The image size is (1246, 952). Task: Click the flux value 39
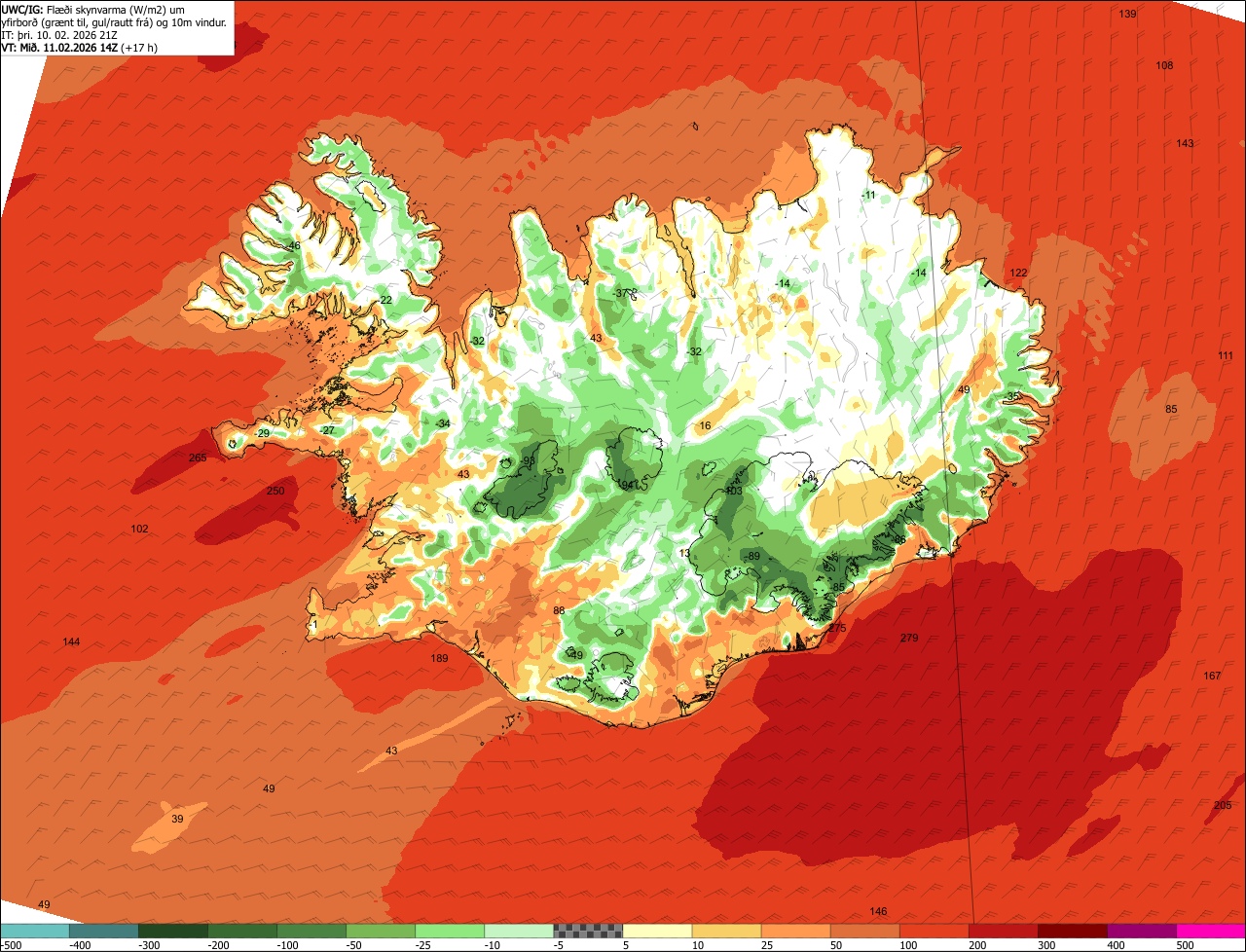pos(177,819)
